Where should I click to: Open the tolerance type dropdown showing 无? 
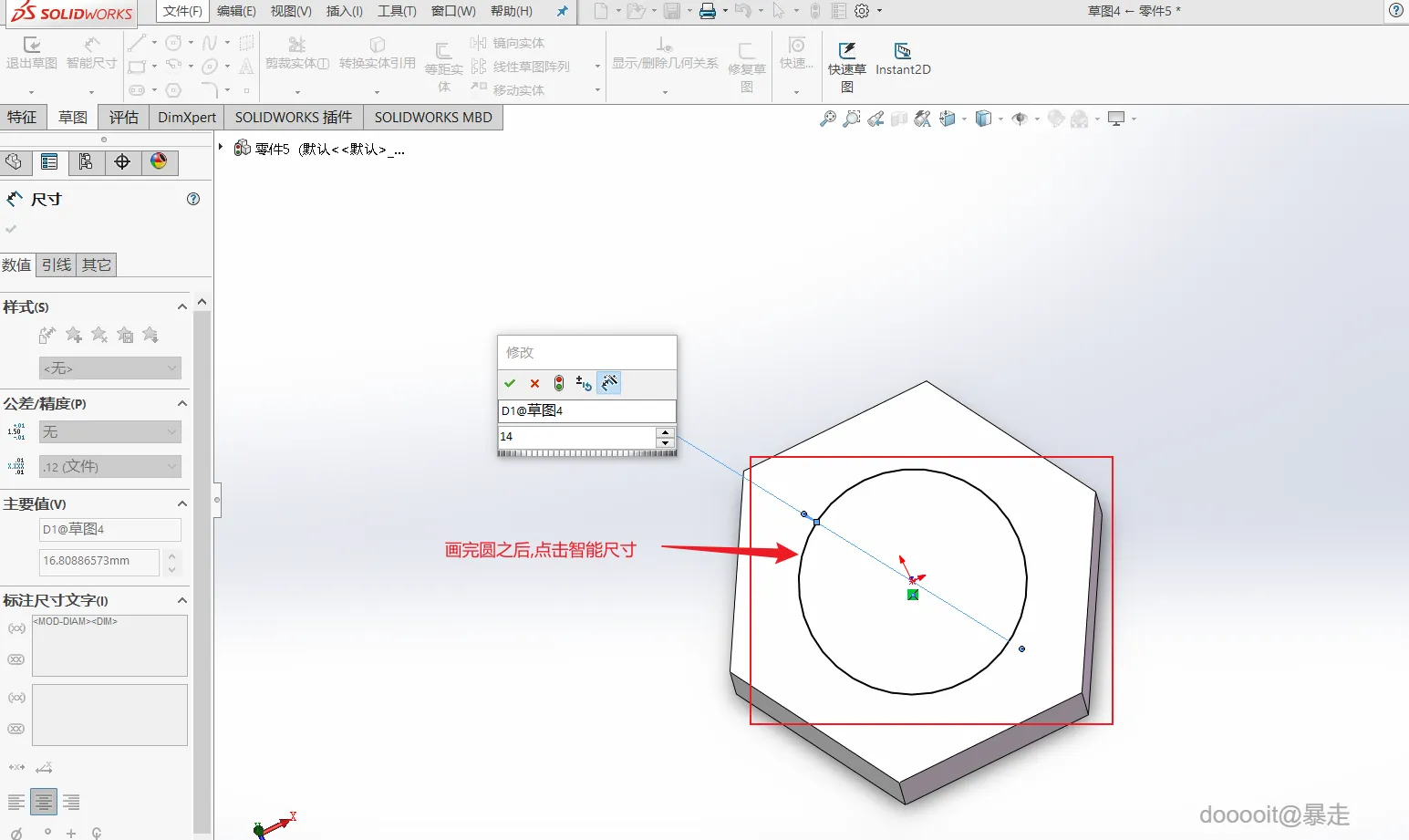110,431
